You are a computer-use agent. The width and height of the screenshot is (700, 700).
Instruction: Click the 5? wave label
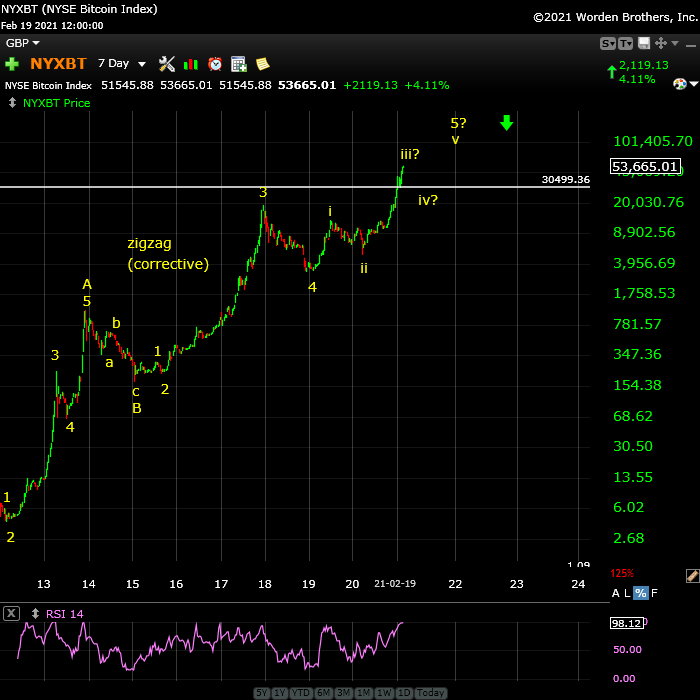coord(458,122)
